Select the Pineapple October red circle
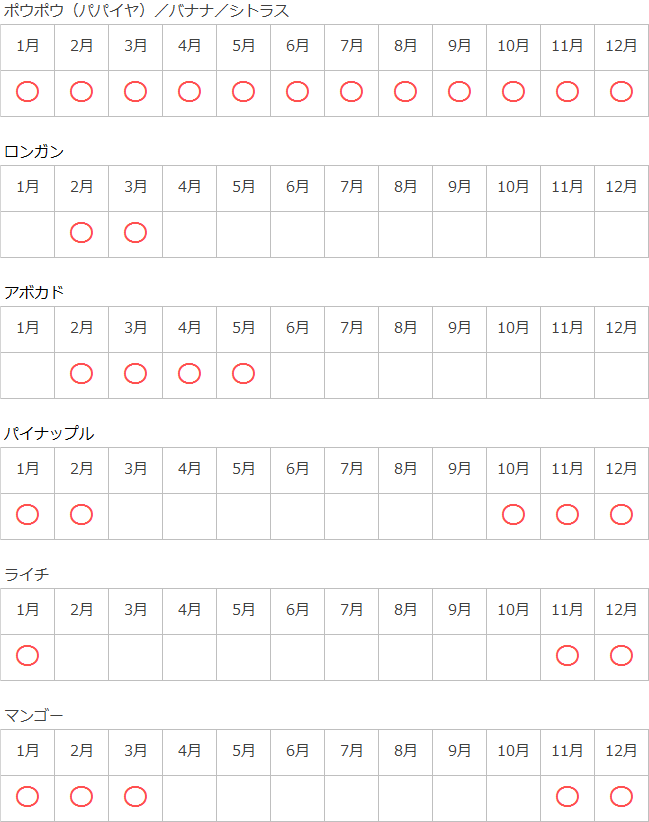 tap(513, 515)
